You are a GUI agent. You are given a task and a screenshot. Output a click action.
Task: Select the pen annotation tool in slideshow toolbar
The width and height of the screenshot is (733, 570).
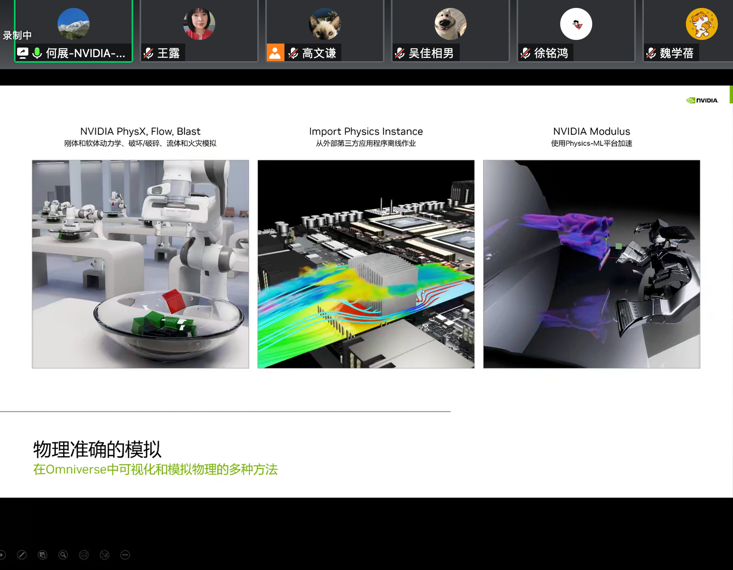coord(22,555)
